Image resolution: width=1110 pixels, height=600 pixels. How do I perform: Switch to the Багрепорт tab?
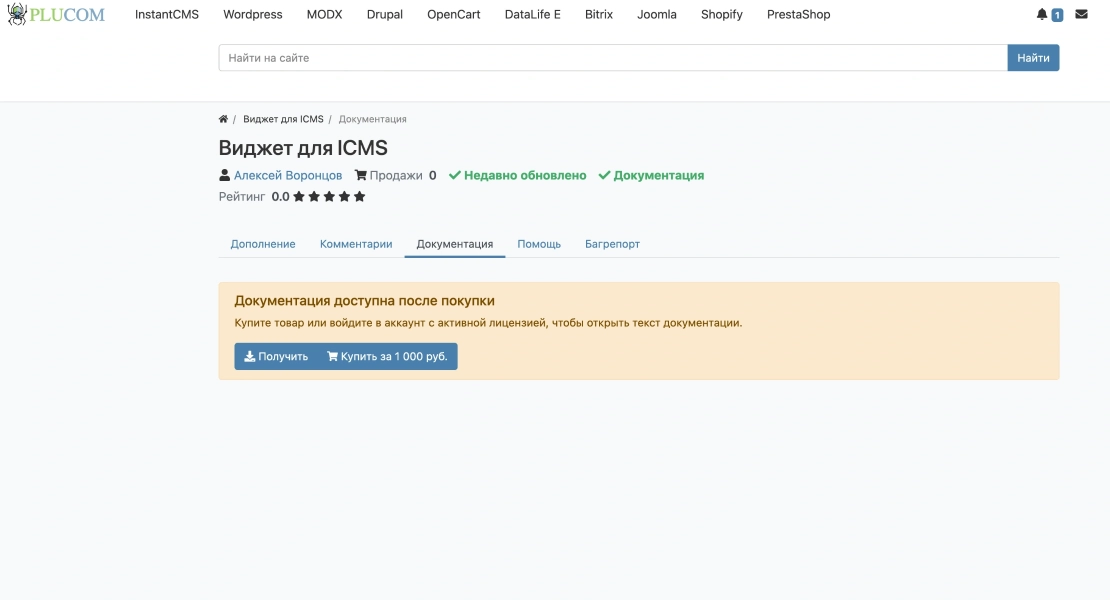pos(612,244)
